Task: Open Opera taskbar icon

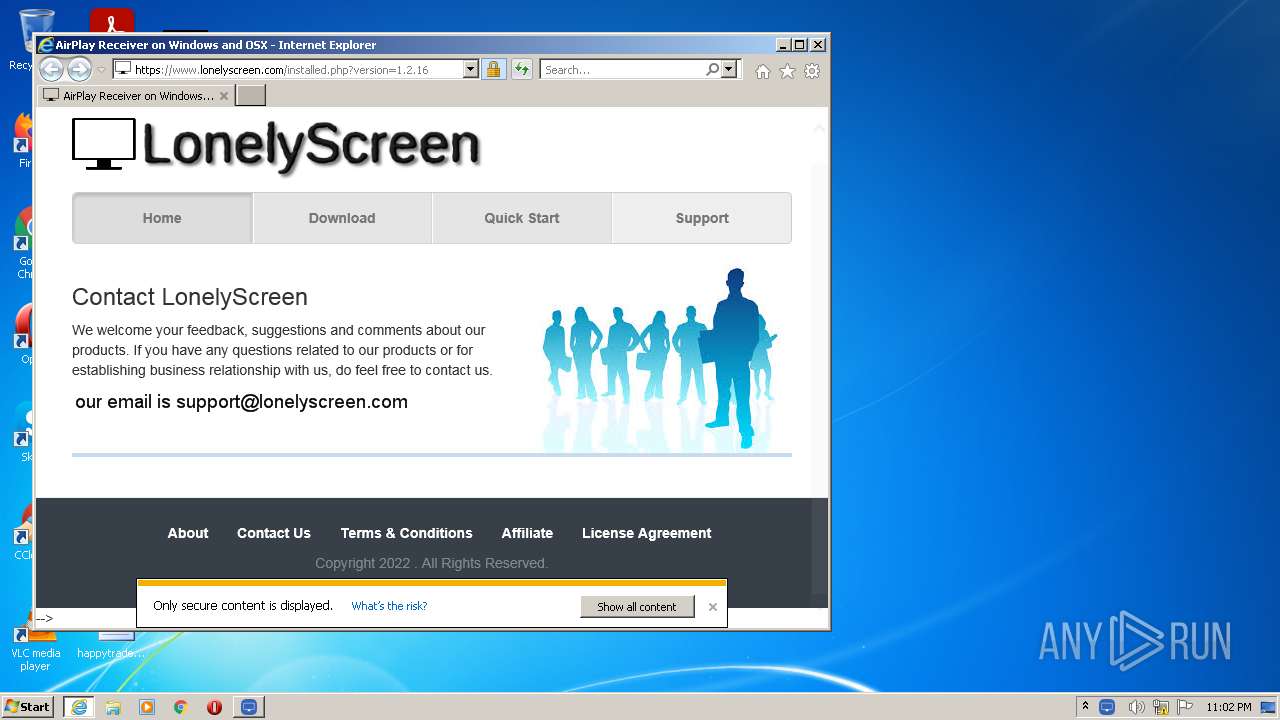Action: click(x=214, y=707)
